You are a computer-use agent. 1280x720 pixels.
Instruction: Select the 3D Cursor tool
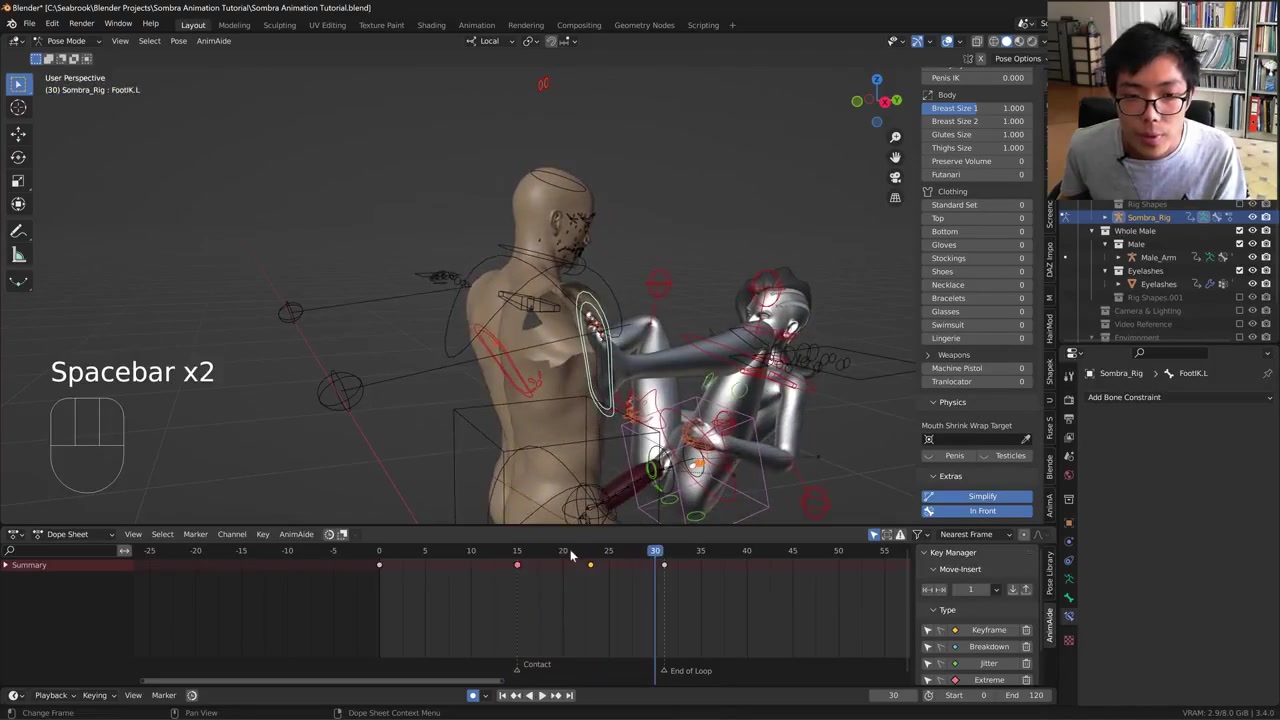pyautogui.click(x=18, y=108)
